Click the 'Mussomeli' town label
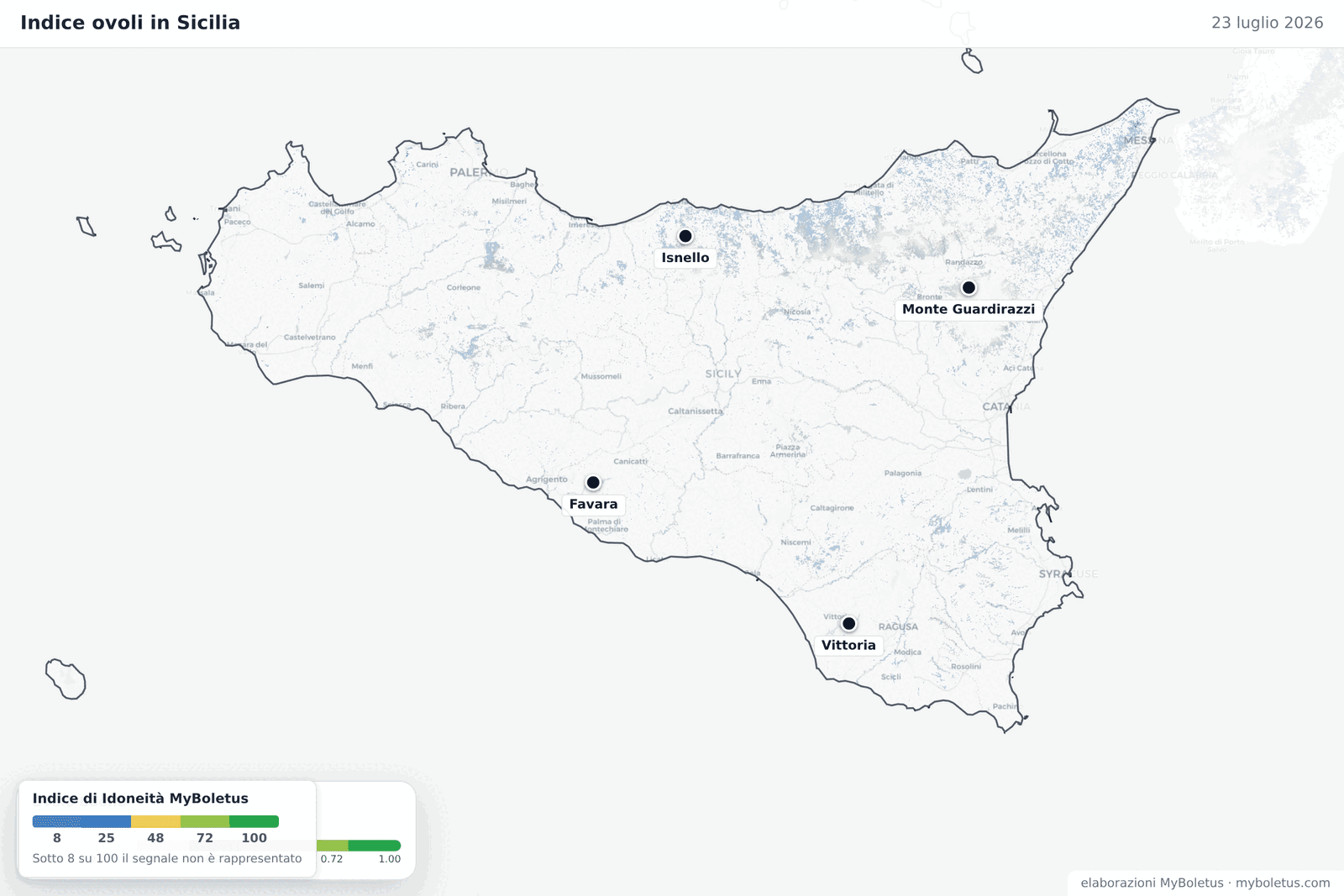Viewport: 1344px width, 896px height. (601, 376)
